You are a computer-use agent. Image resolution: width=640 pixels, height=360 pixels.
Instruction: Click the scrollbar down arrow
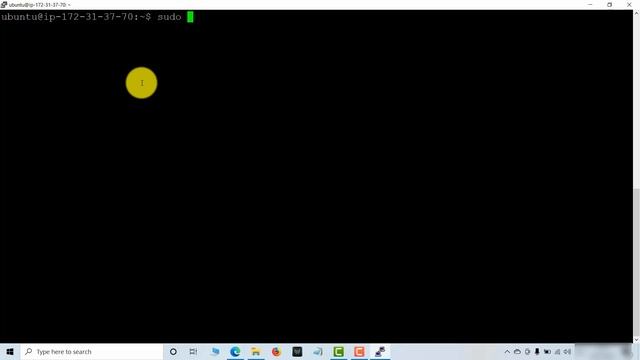636,340
